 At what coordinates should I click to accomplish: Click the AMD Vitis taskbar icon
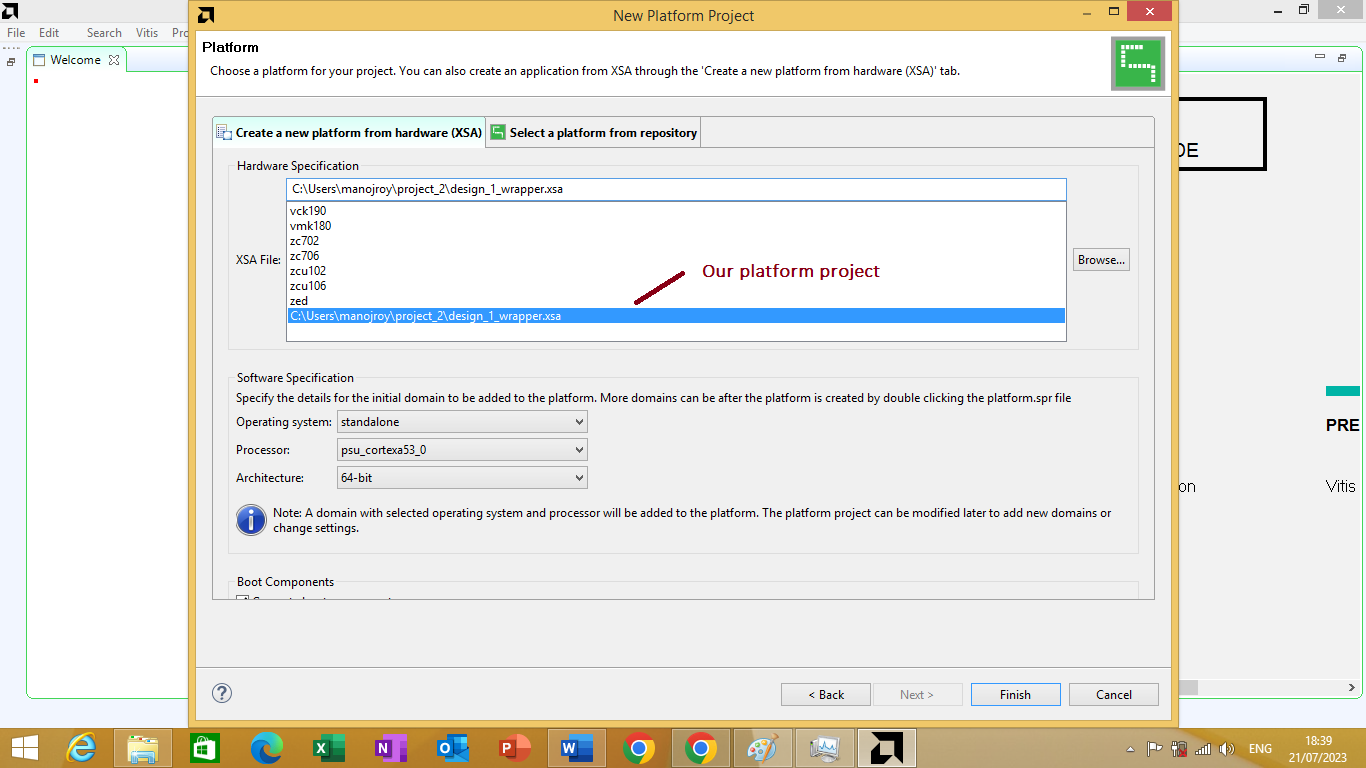(x=887, y=748)
